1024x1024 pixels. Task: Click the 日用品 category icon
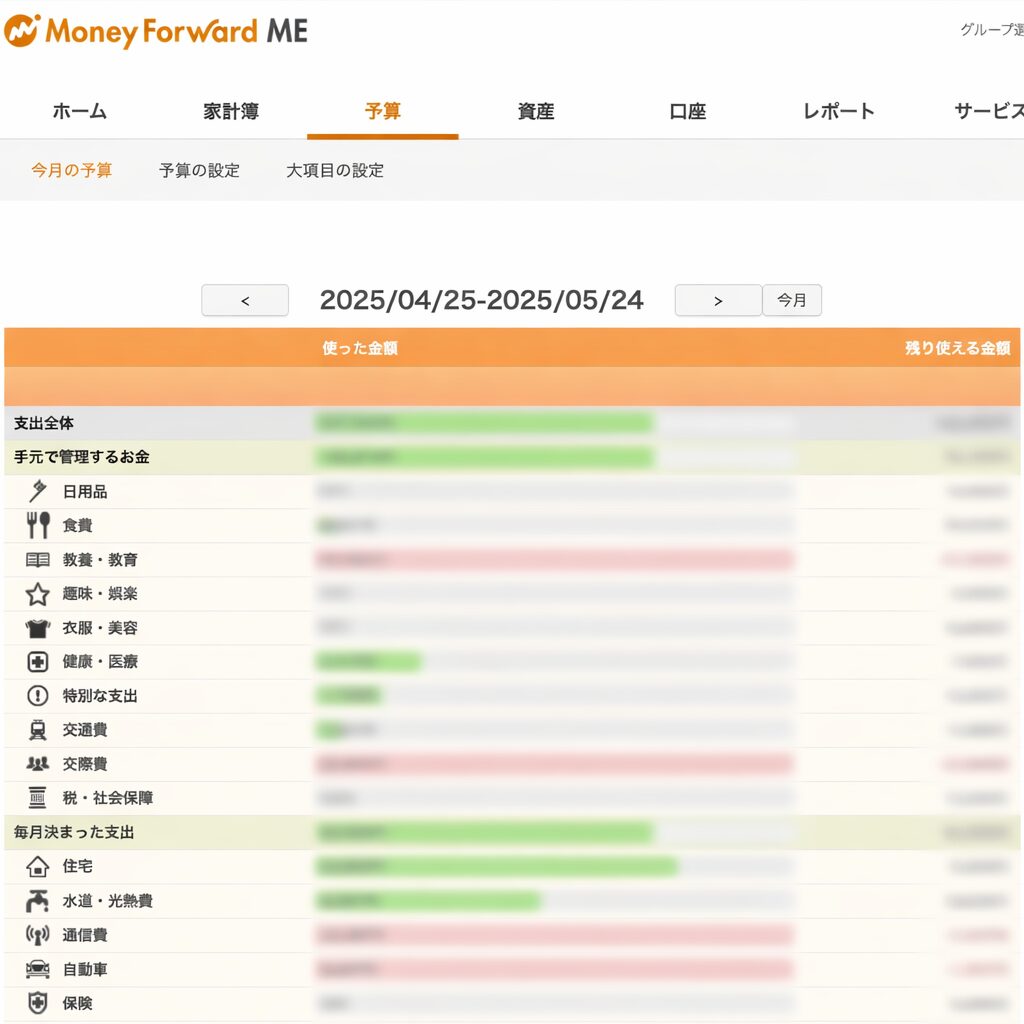click(x=38, y=491)
